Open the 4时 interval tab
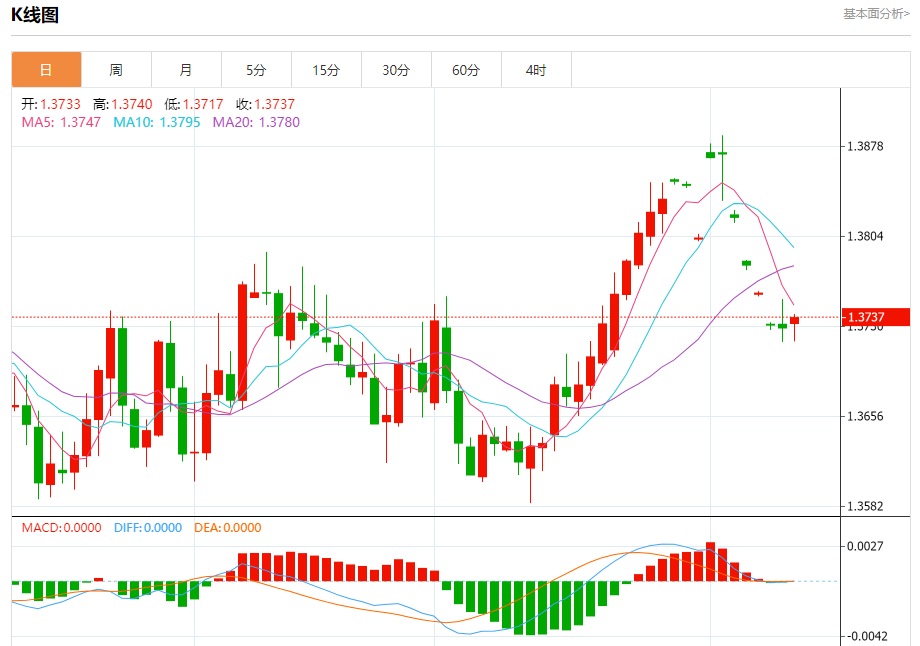The height and width of the screenshot is (646, 920). point(536,70)
